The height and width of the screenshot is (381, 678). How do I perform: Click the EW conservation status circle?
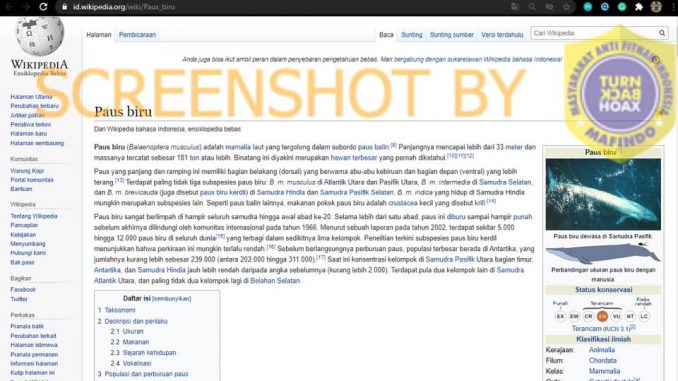(574, 316)
